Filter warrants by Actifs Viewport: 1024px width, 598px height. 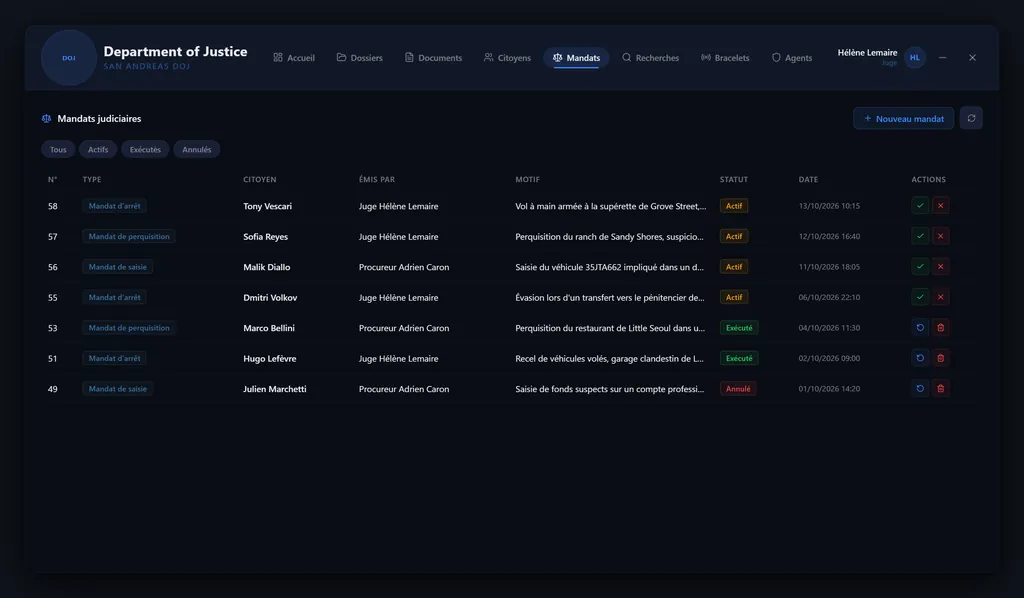98,150
